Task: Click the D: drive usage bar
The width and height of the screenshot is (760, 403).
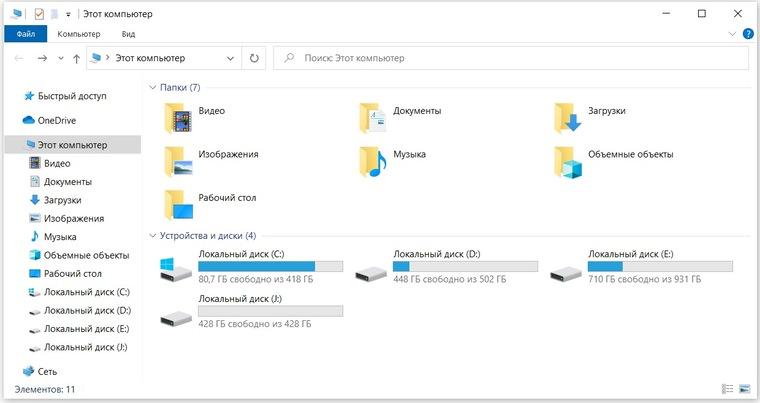Action: [x=465, y=266]
